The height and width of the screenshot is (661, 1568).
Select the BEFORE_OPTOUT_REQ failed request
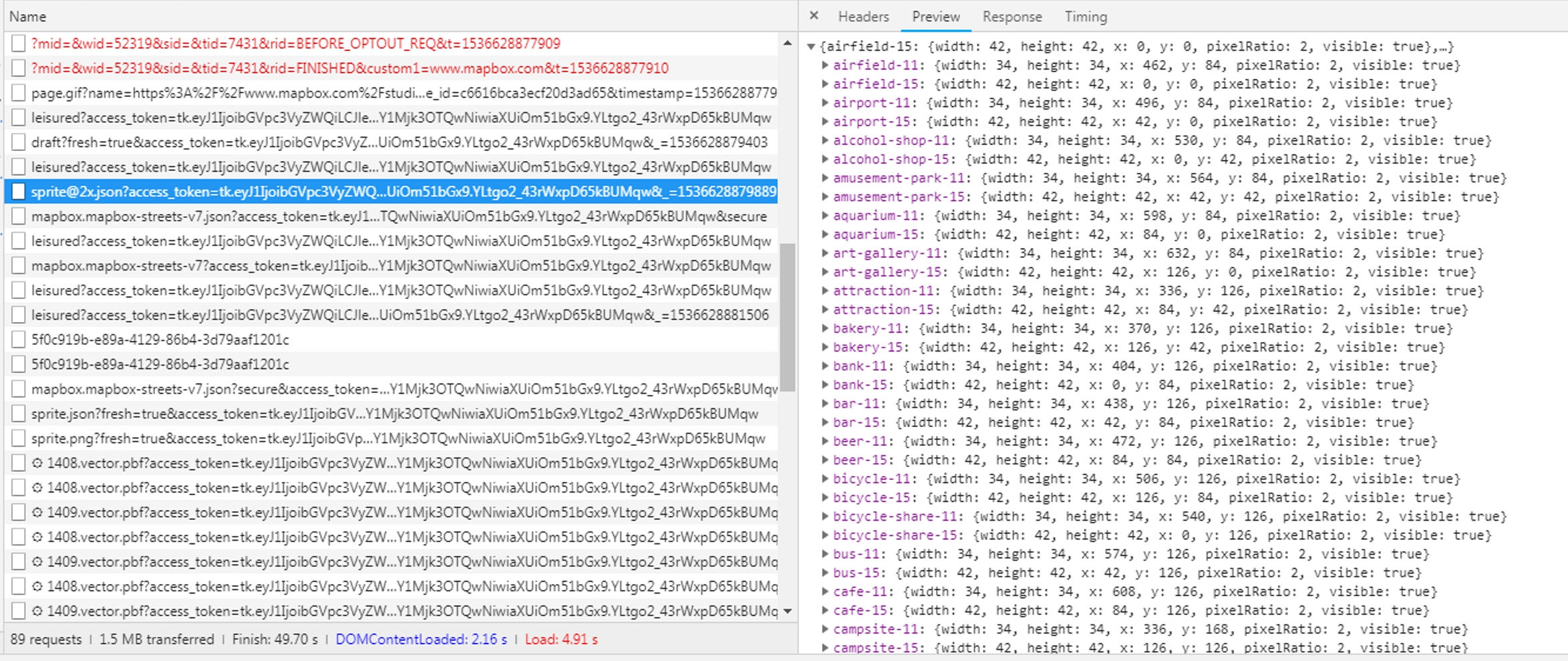pos(295,44)
